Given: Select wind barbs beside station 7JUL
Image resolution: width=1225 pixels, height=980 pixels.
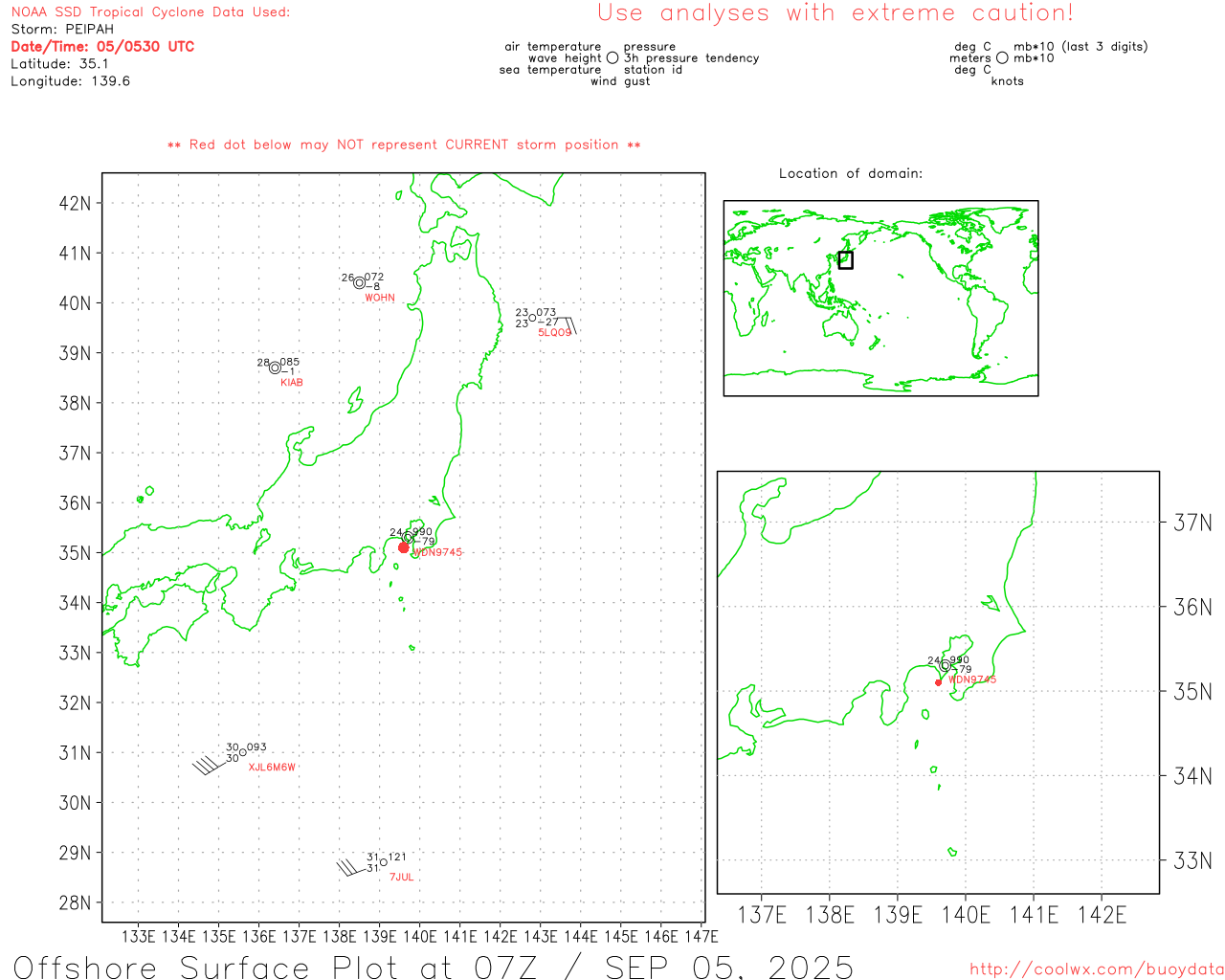Looking at the screenshot, I should [350, 868].
